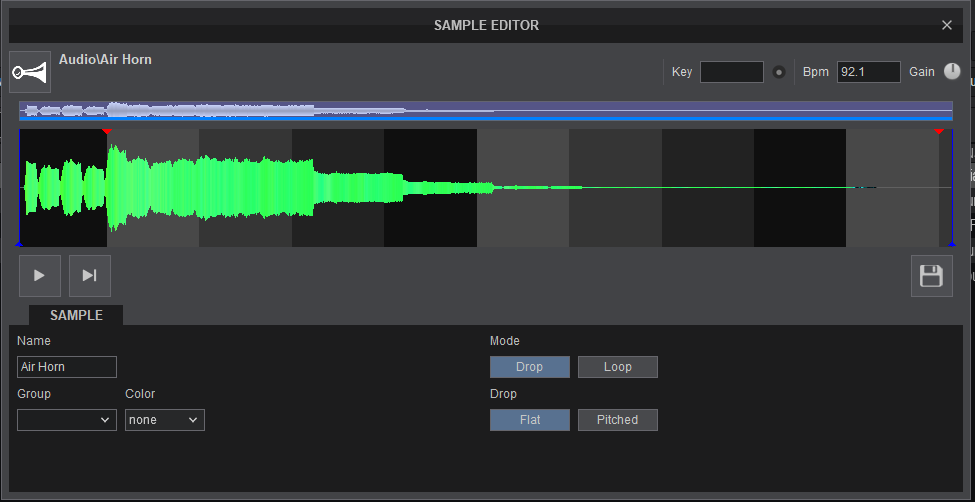The image size is (975, 502).
Task: Switch mode to Loop
Action: pos(617,367)
